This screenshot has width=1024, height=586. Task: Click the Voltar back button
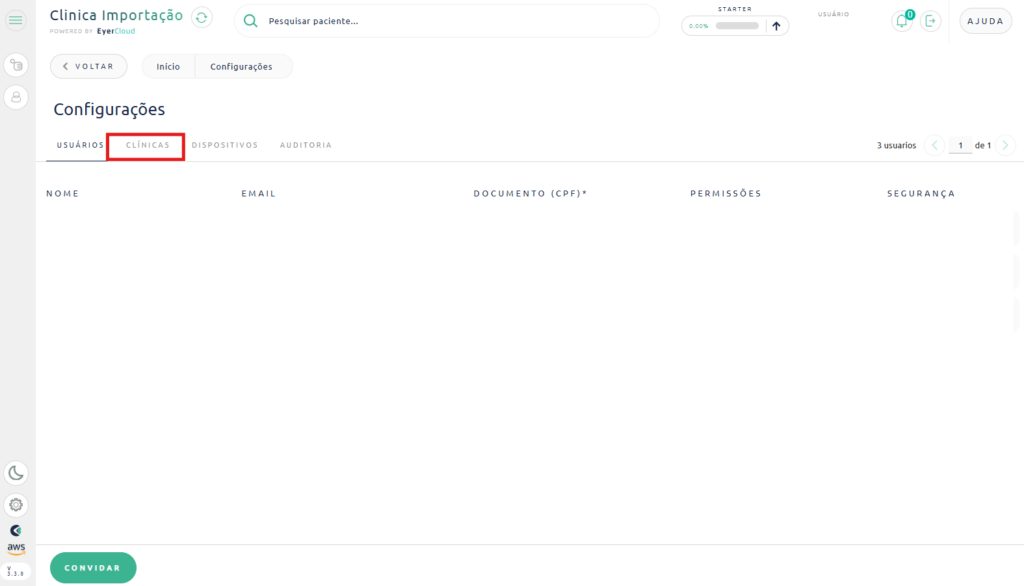[x=89, y=66]
